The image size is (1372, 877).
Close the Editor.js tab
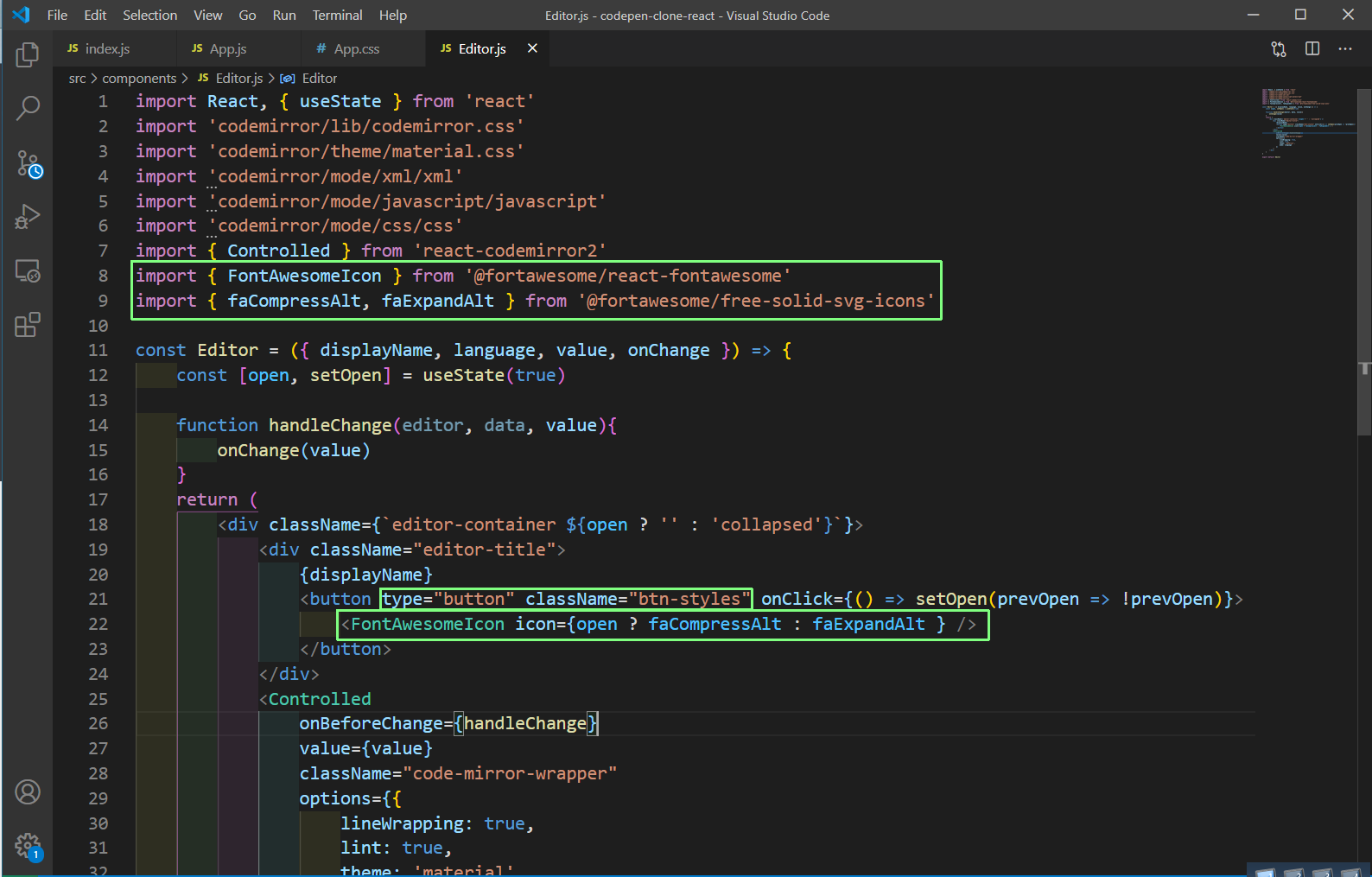(532, 48)
